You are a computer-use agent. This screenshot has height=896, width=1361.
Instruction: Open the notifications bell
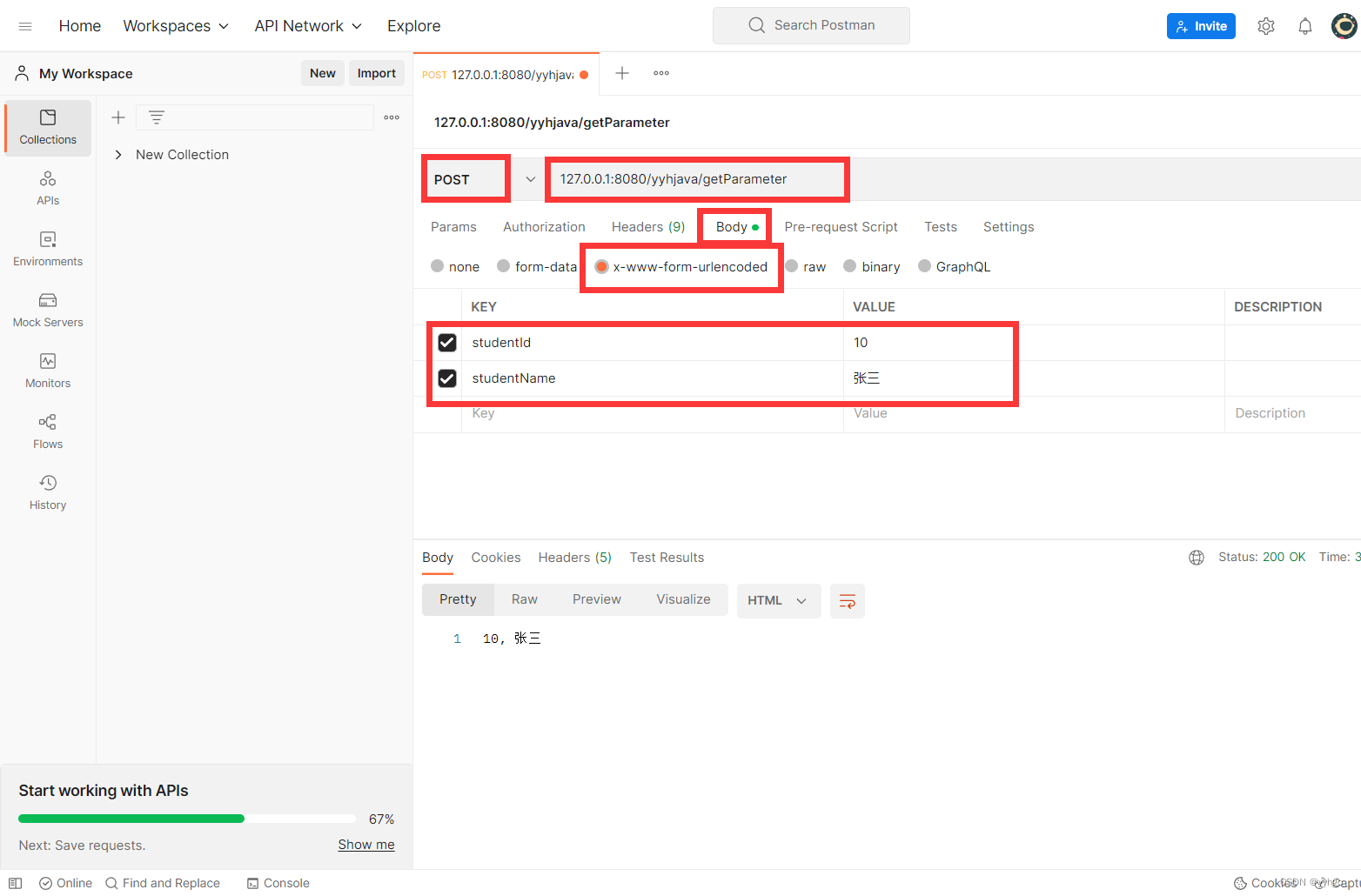click(1305, 26)
